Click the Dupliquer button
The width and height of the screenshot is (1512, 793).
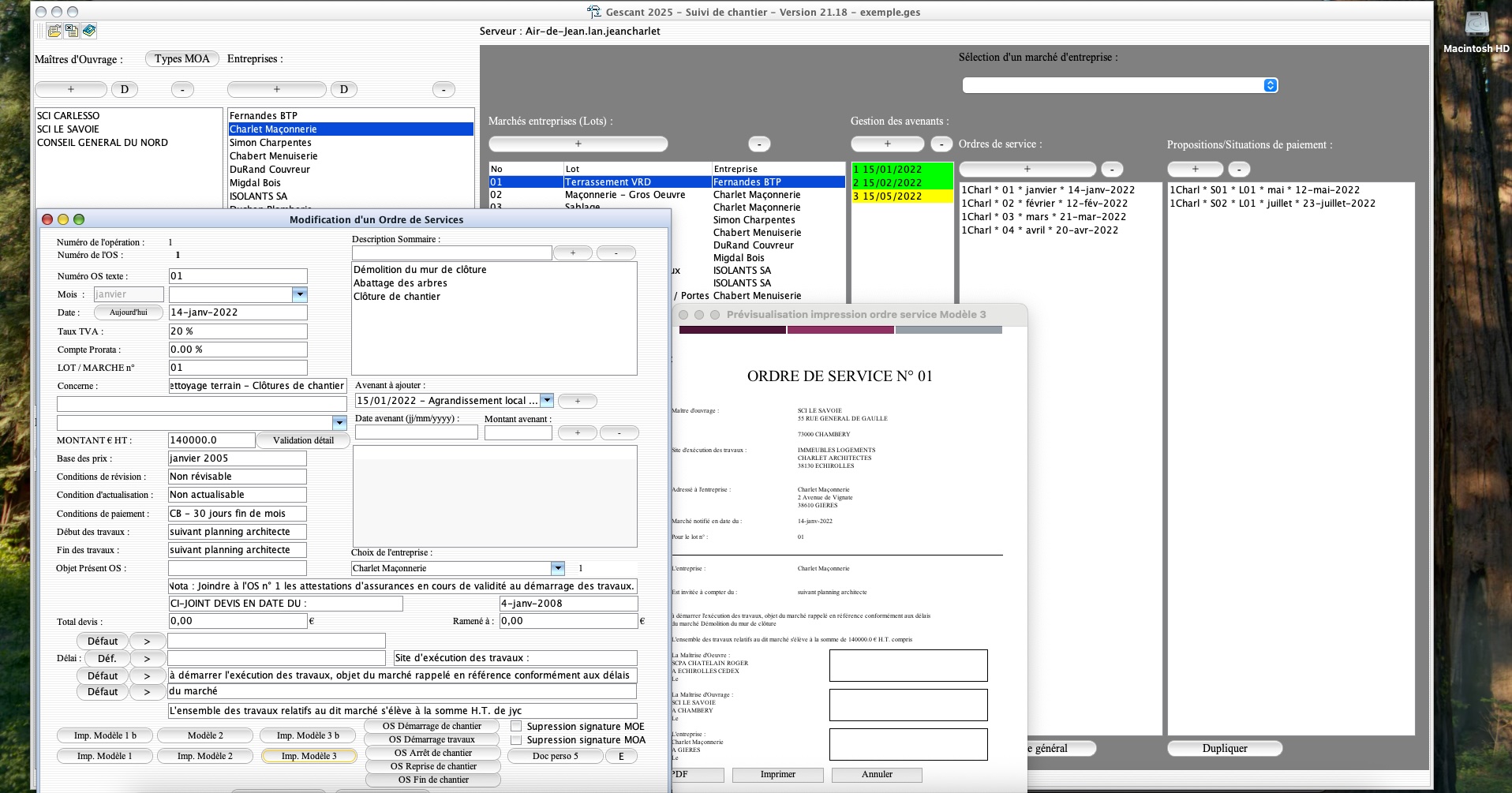(1225, 748)
